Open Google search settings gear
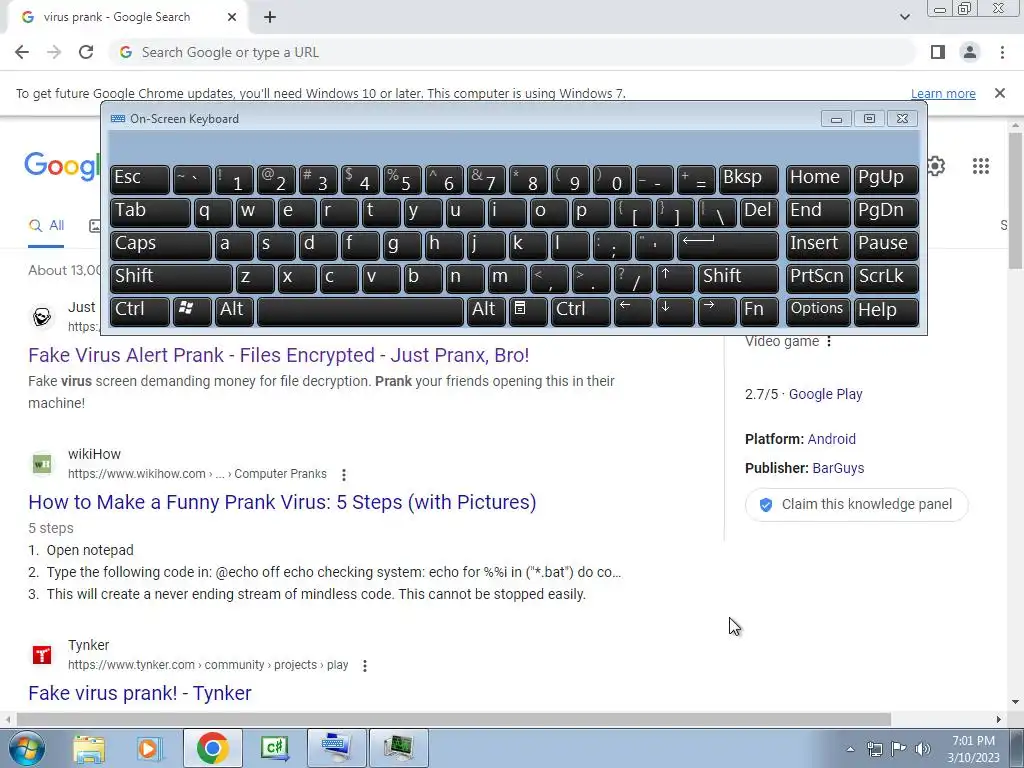Image resolution: width=1024 pixels, height=768 pixels. click(936, 166)
